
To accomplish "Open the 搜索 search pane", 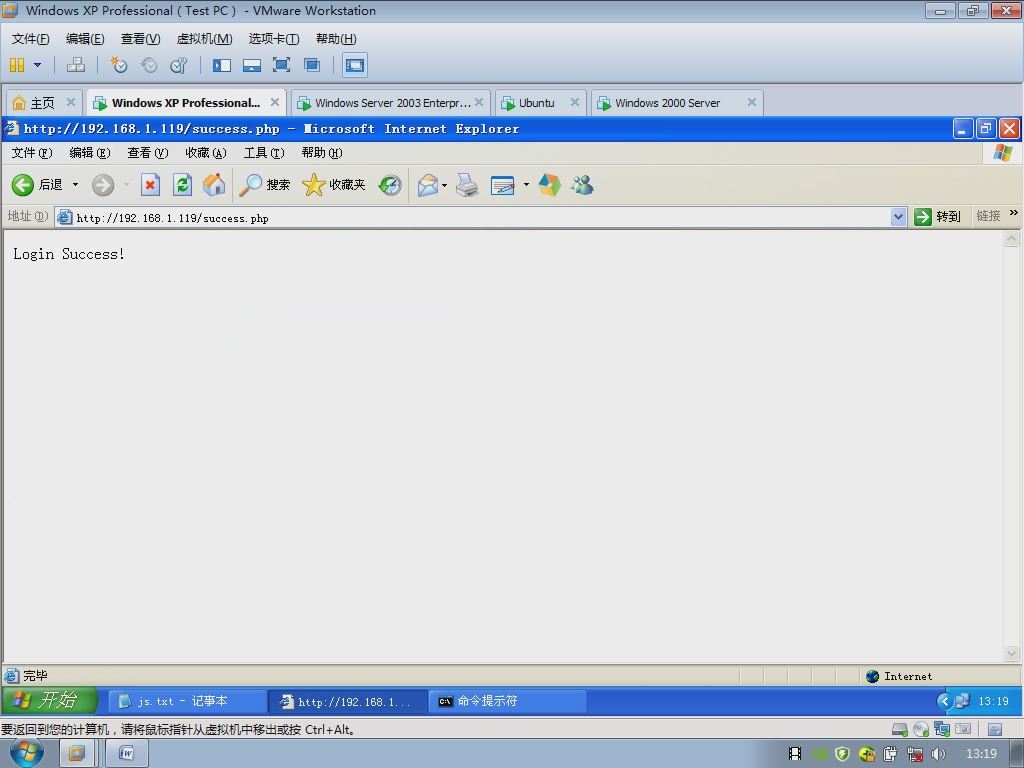I will tap(264, 185).
